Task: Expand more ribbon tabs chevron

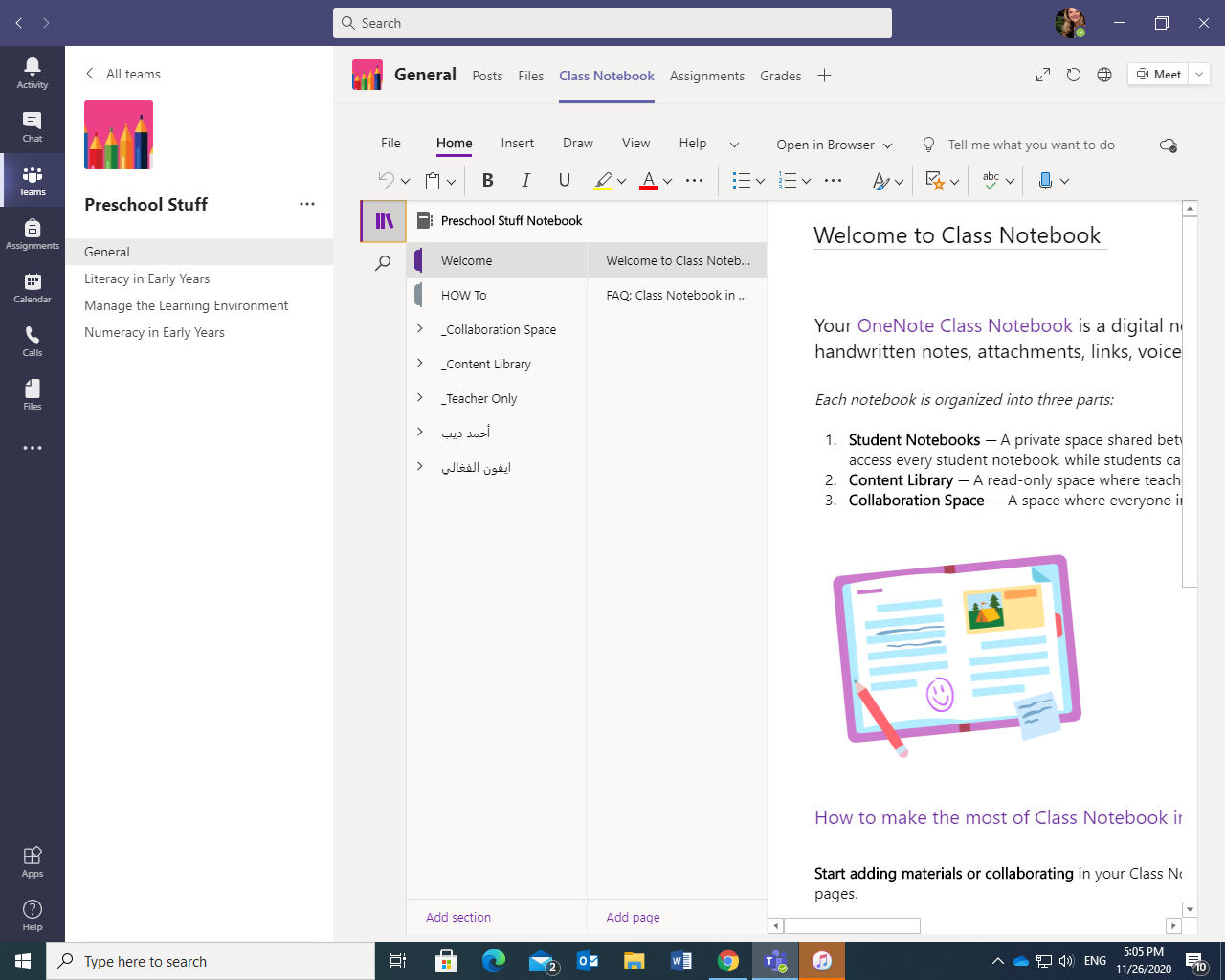Action: pyautogui.click(x=734, y=145)
